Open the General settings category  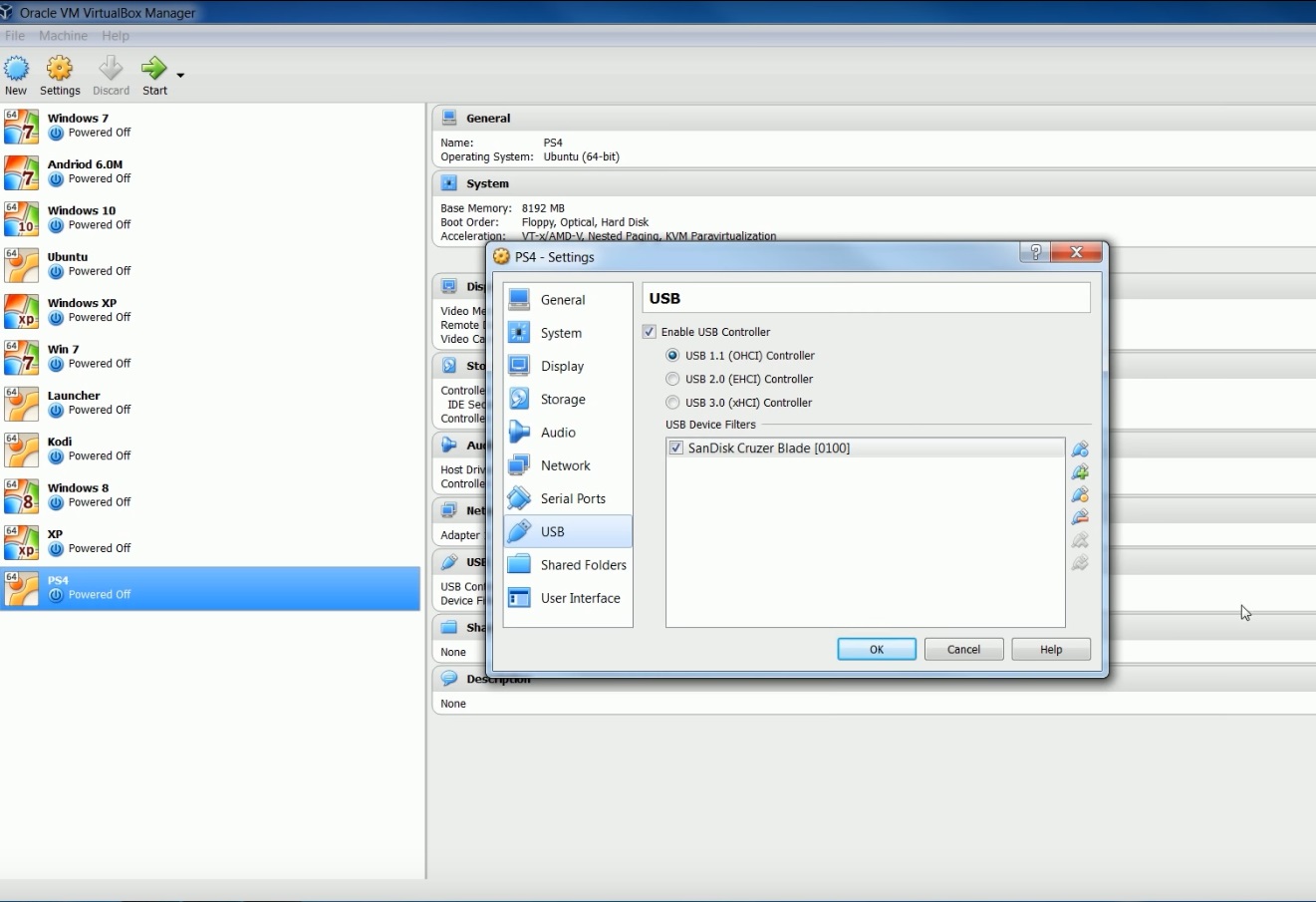click(x=568, y=299)
